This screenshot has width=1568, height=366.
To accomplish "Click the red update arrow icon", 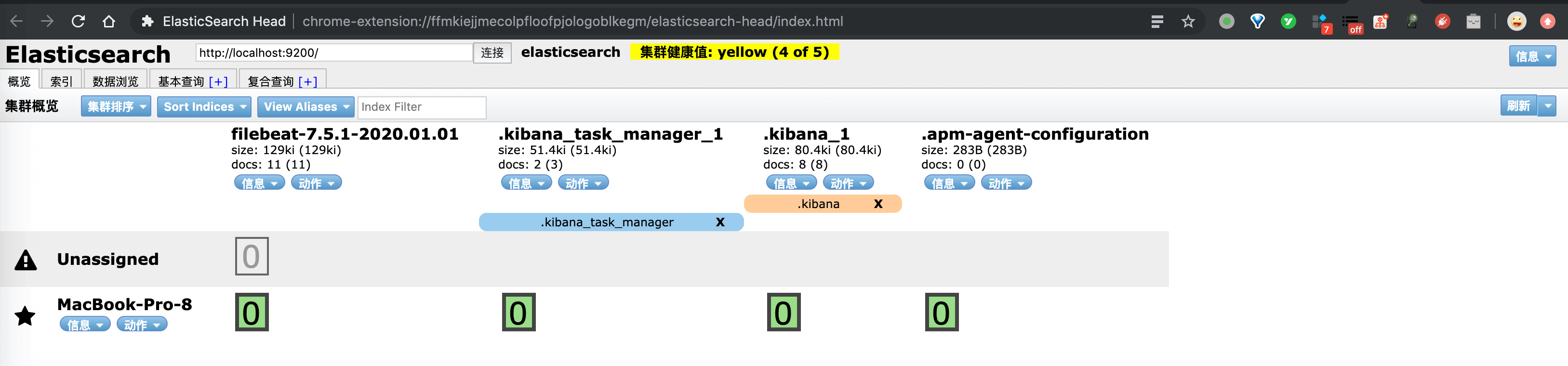I will point(1547,22).
